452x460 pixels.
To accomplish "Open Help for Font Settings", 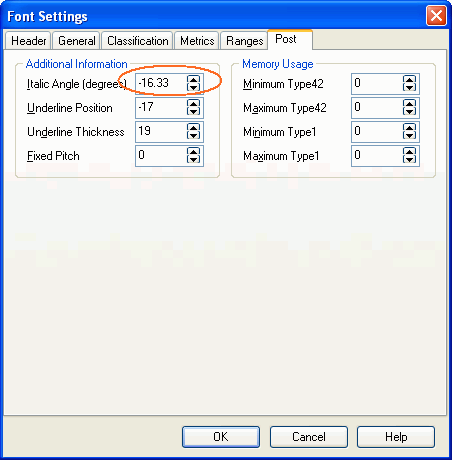I will pyautogui.click(x=396, y=437).
